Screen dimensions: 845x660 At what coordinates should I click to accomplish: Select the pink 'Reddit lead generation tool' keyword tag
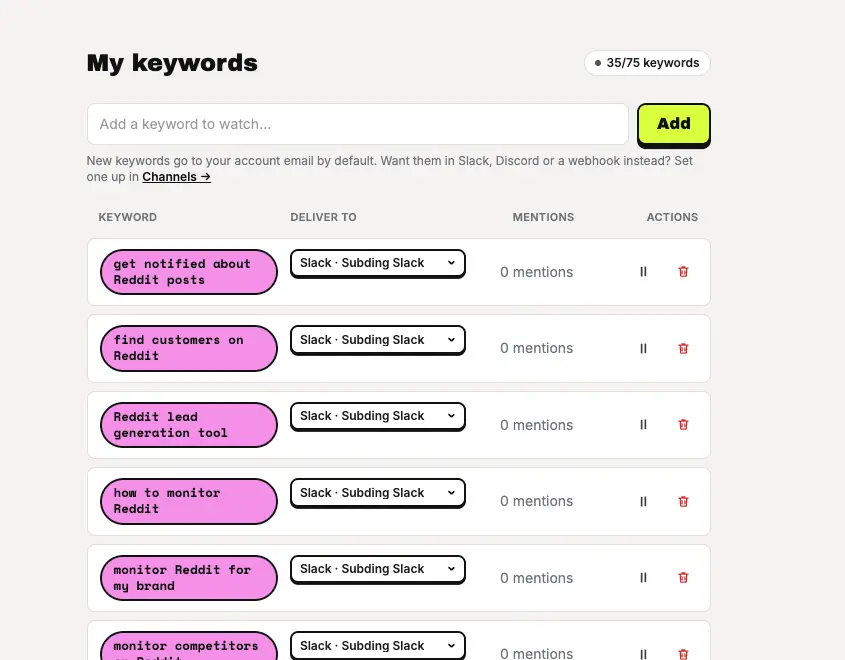pyautogui.click(x=189, y=425)
